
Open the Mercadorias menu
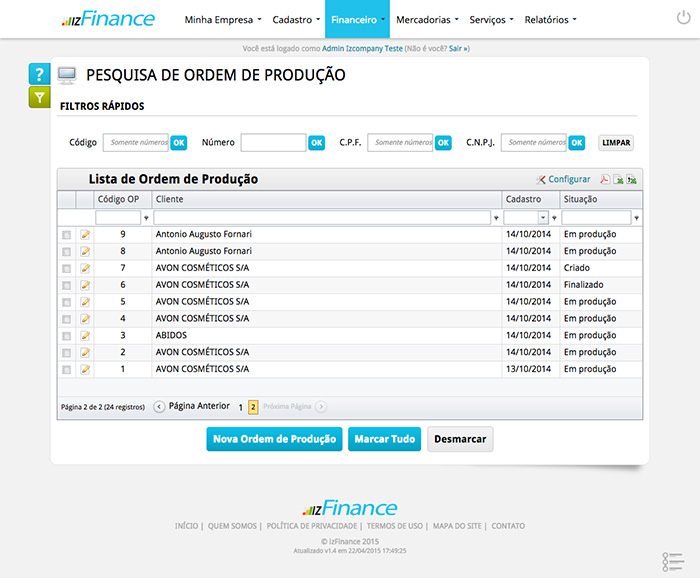[428, 19]
